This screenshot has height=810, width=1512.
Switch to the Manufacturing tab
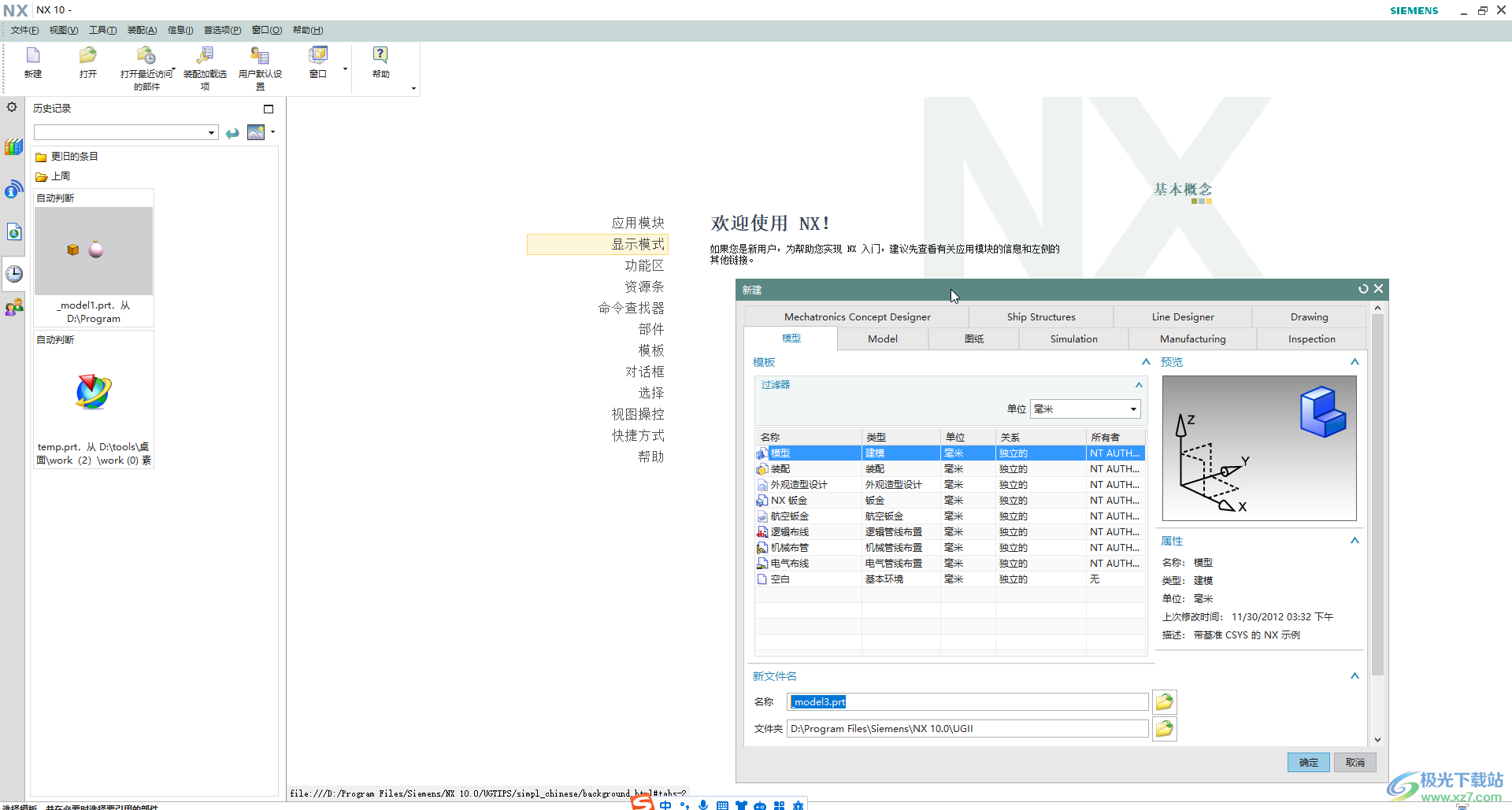1192,338
